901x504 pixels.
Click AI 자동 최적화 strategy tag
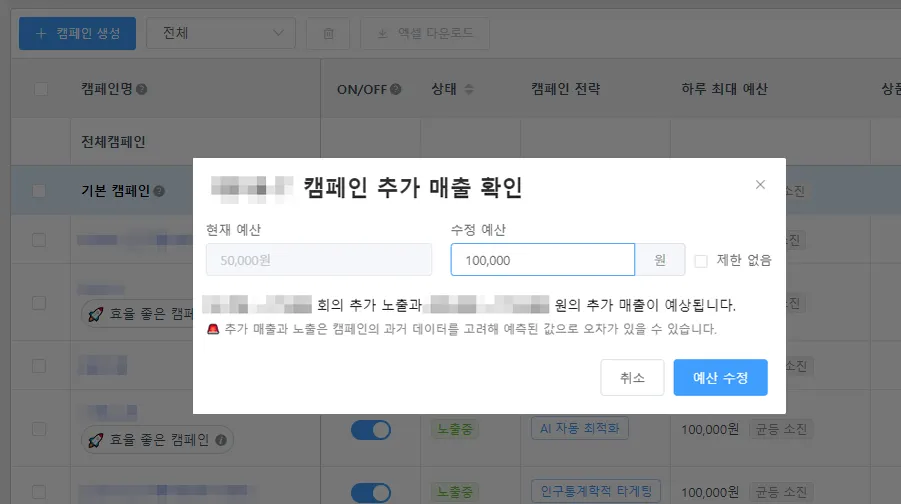[579, 428]
